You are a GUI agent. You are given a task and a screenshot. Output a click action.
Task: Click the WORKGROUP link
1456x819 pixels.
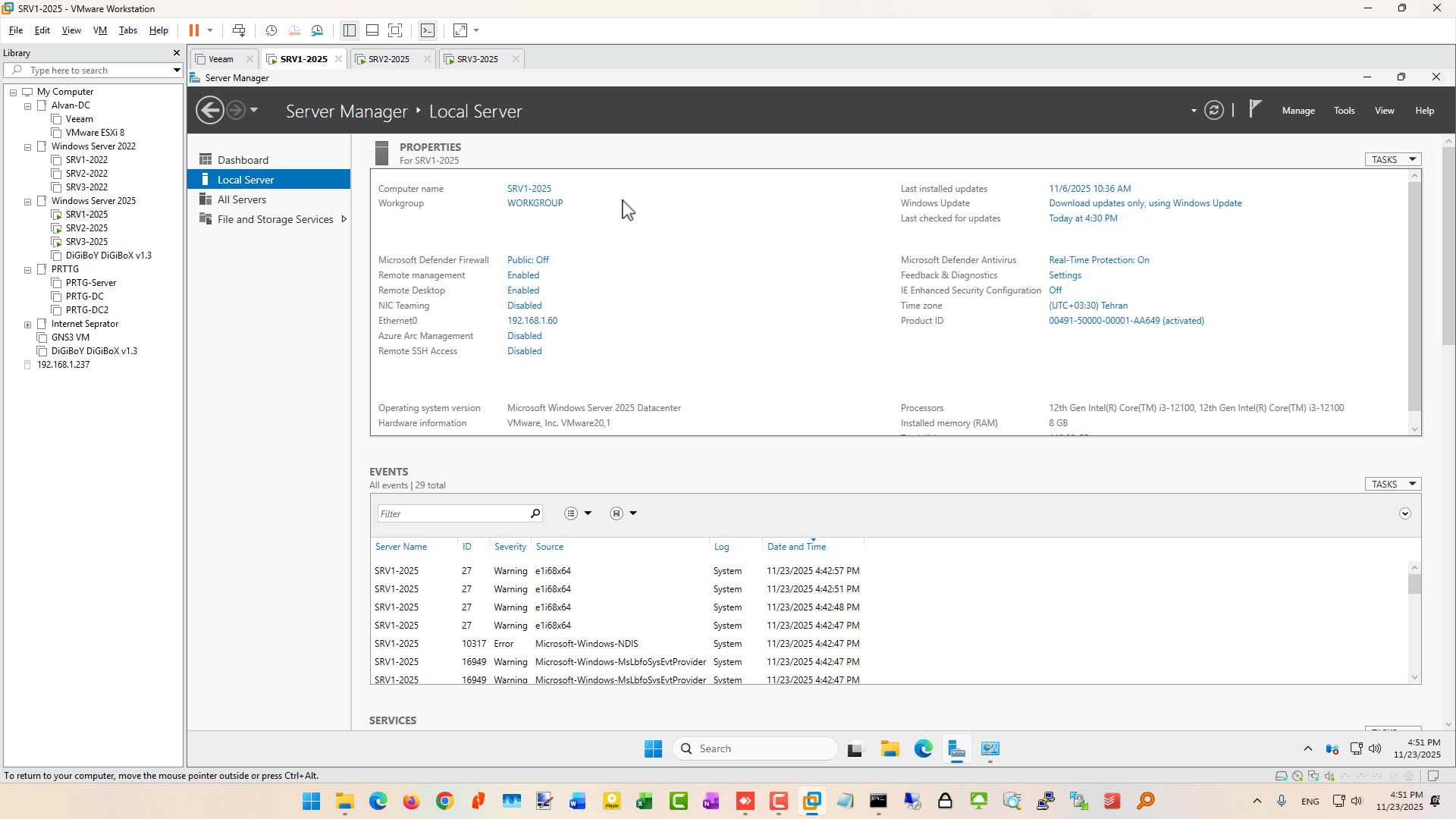(x=535, y=203)
